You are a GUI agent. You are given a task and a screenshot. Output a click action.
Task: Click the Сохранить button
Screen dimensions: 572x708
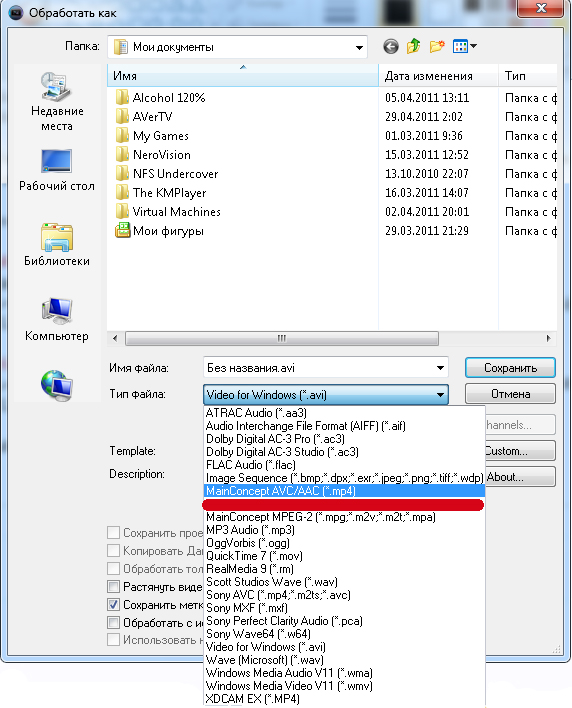coord(510,368)
